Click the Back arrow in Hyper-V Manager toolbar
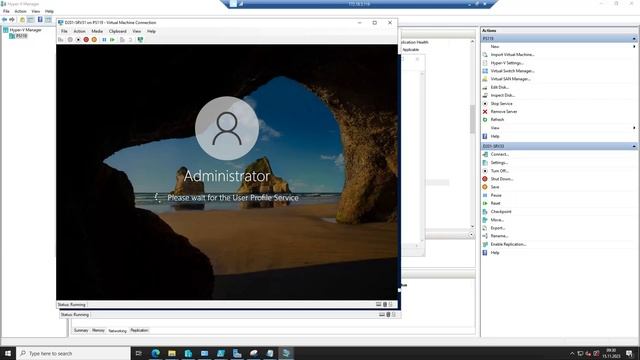The width and height of the screenshot is (640, 360). (4, 20)
